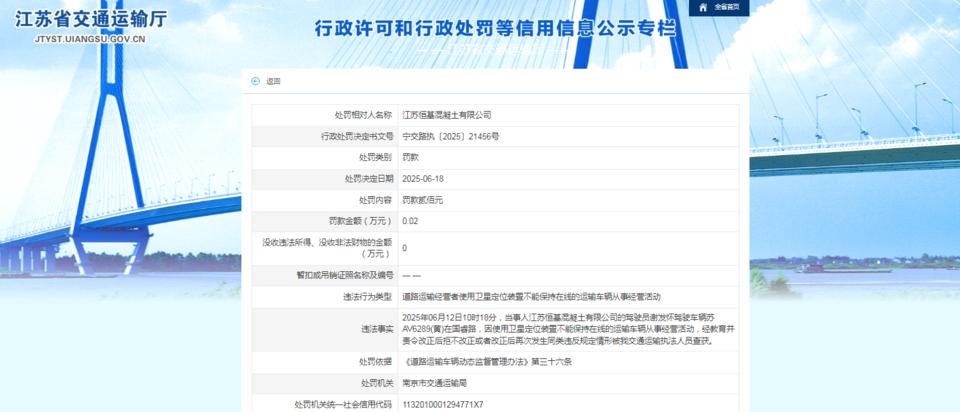The image size is (960, 412).
Task: Click the 违法行为类型 description text
Action: [531, 297]
